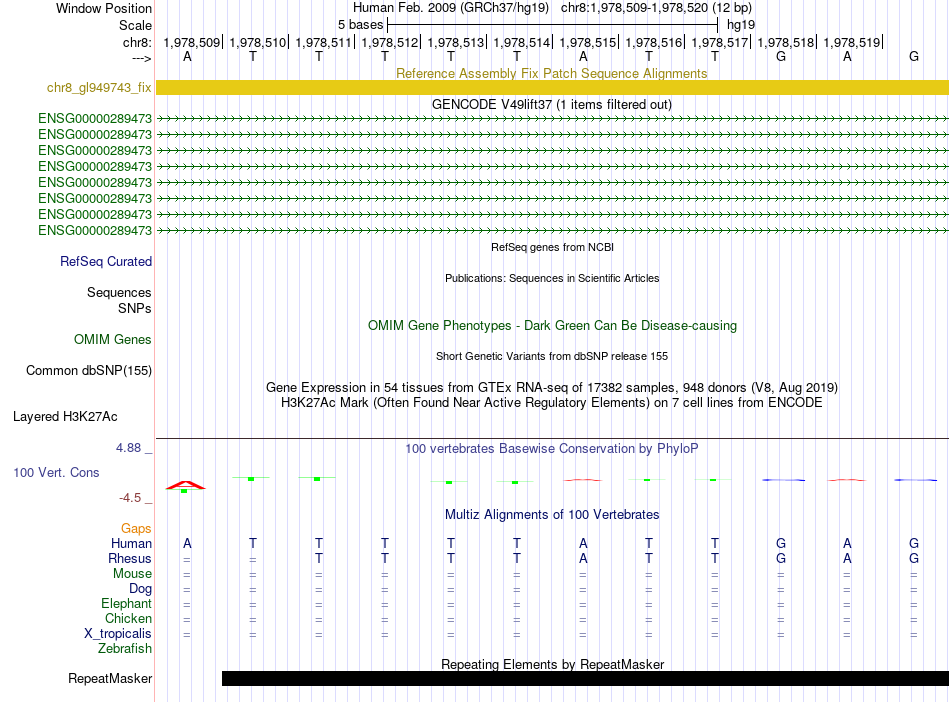Screen dimensions: 950x702
Task: Click the Common dbSNP(155) track label
Action: [88, 370]
